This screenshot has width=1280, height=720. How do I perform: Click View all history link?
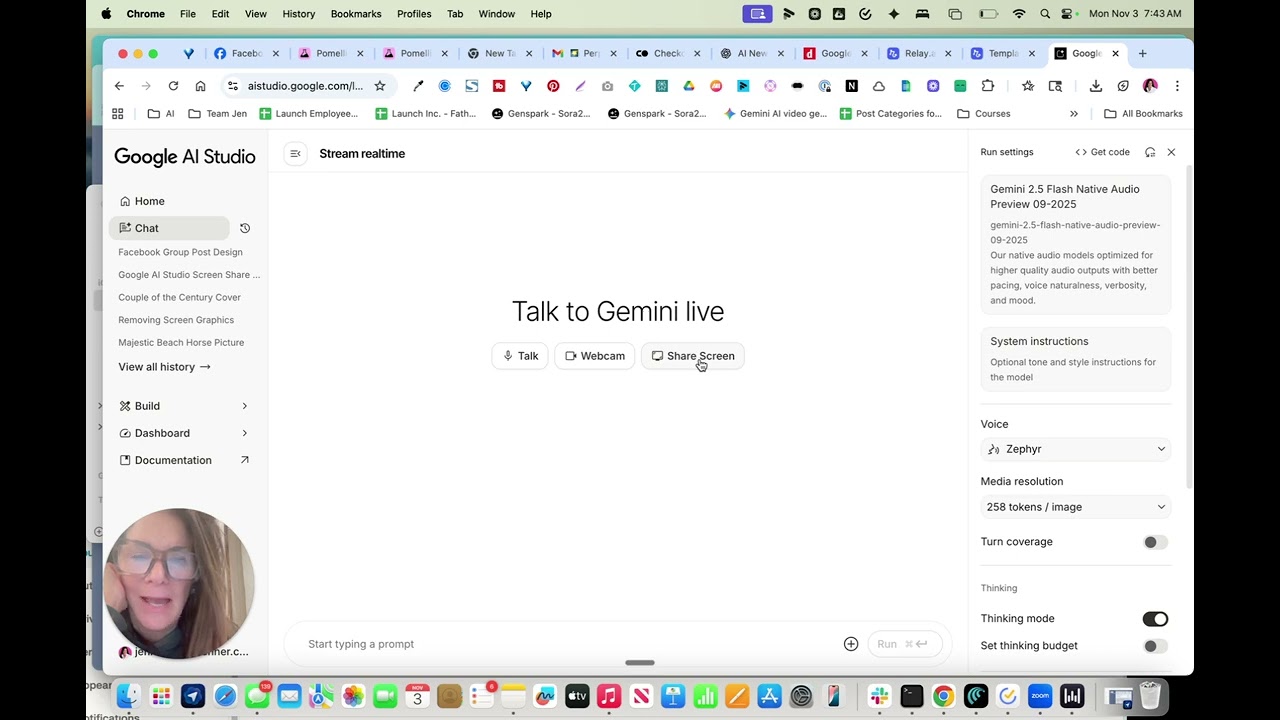tap(164, 367)
